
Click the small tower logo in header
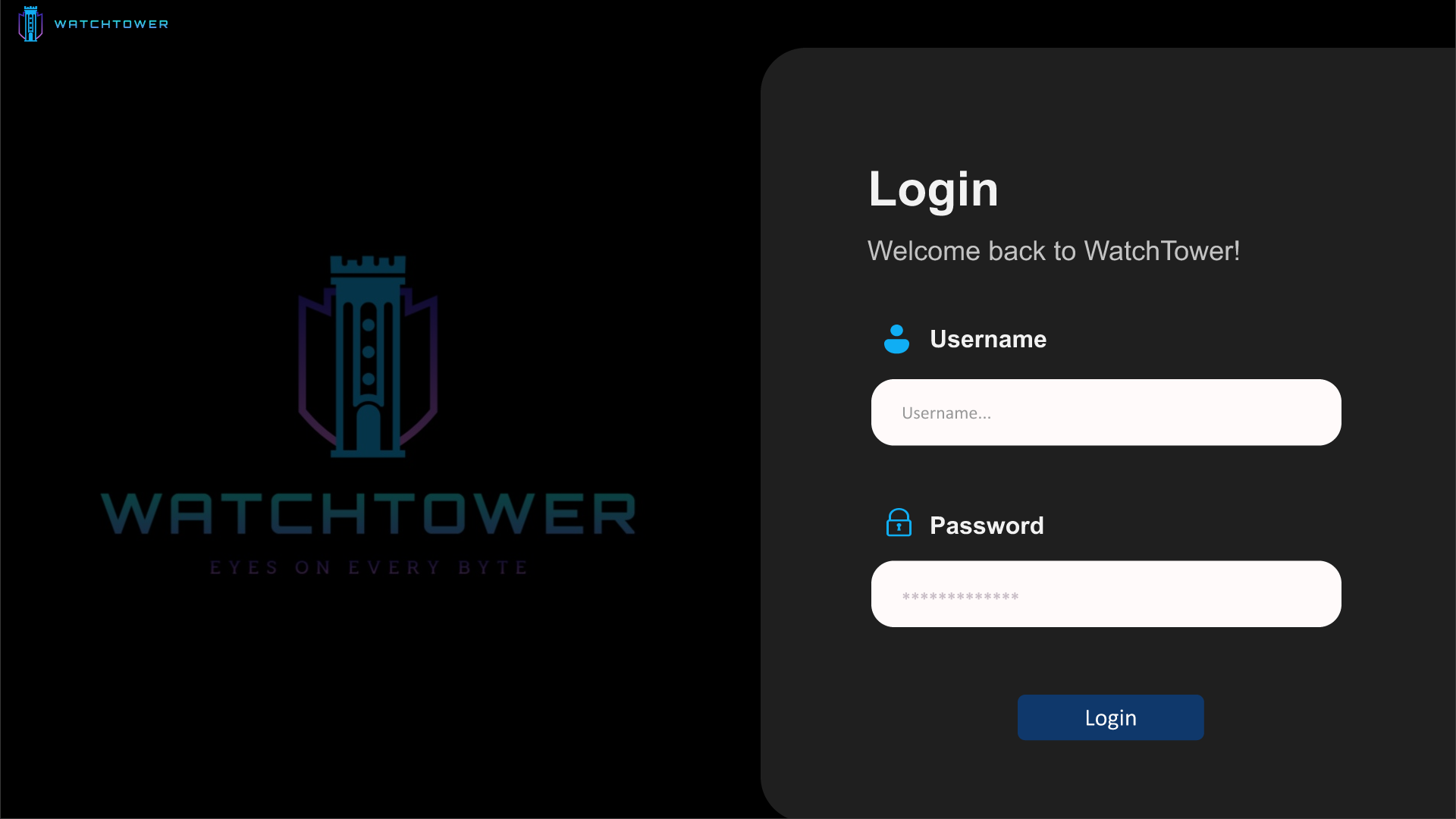pyautogui.click(x=30, y=24)
